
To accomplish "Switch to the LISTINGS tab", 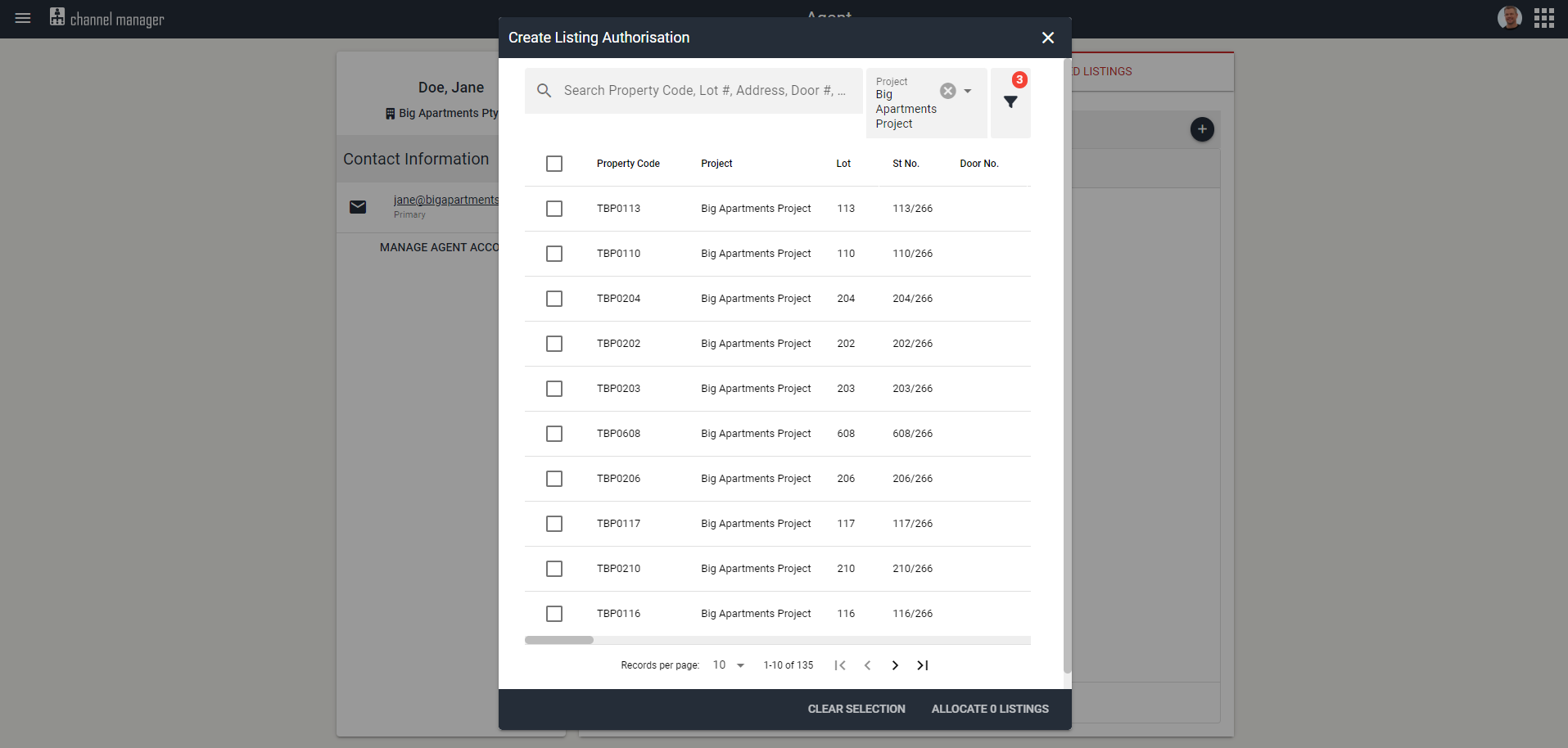I will tap(1101, 71).
